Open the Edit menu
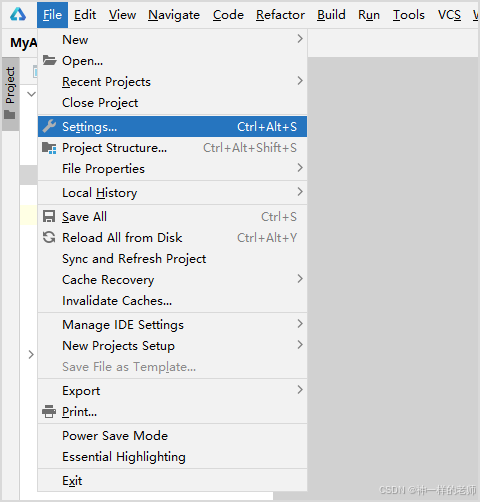This screenshot has height=502, width=480. click(85, 15)
